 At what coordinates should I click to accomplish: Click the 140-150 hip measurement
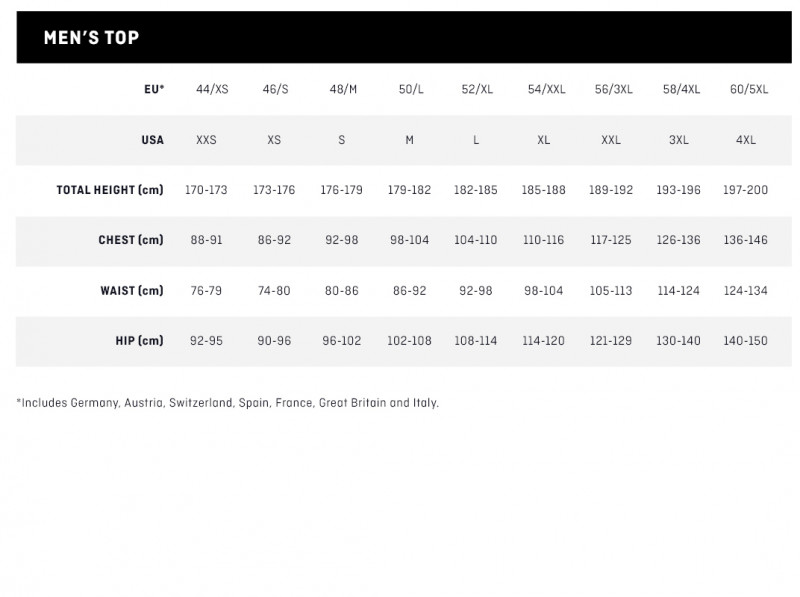pyautogui.click(x=745, y=341)
